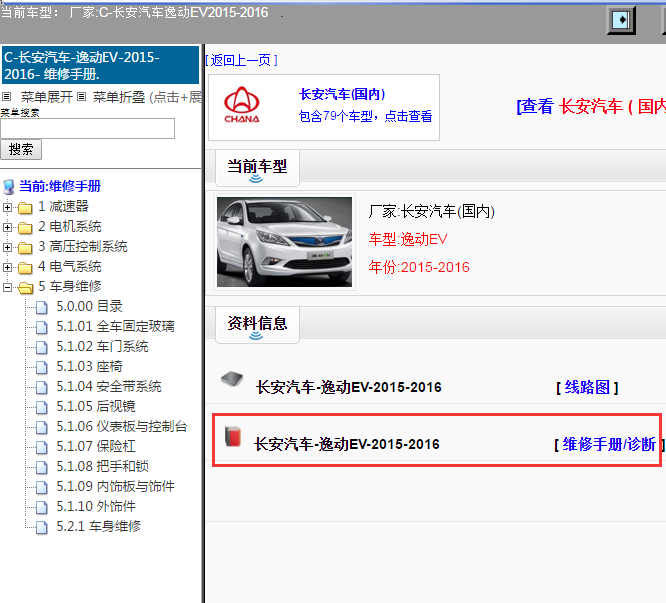Click the 车型:逸动EV red text

(x=408, y=240)
